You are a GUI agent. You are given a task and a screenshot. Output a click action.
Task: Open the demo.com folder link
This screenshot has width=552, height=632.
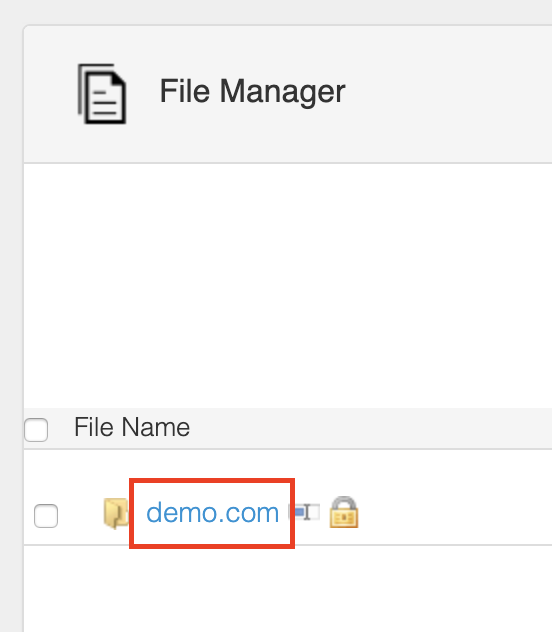[x=212, y=513]
